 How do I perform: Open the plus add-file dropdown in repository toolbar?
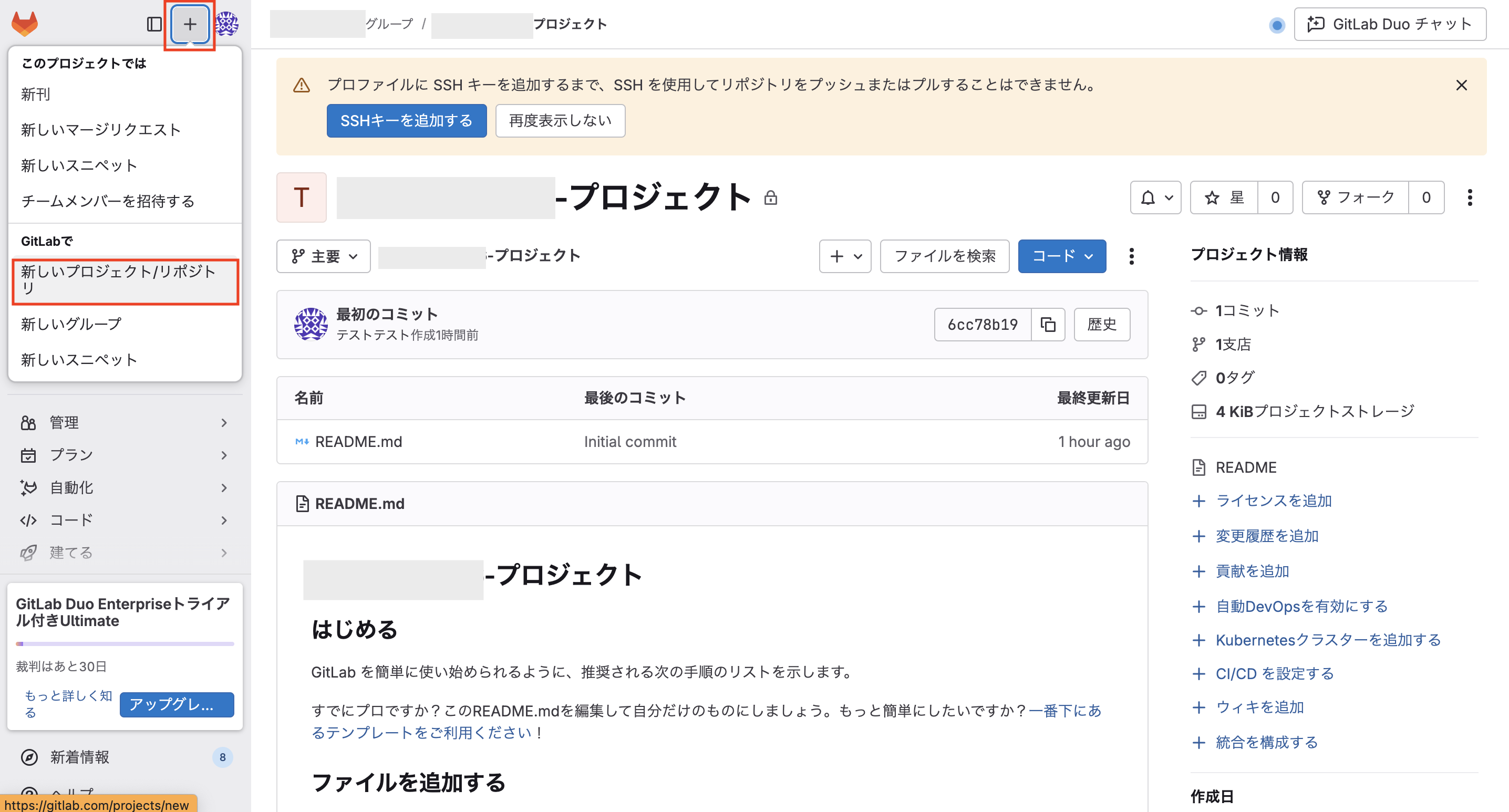(845, 256)
